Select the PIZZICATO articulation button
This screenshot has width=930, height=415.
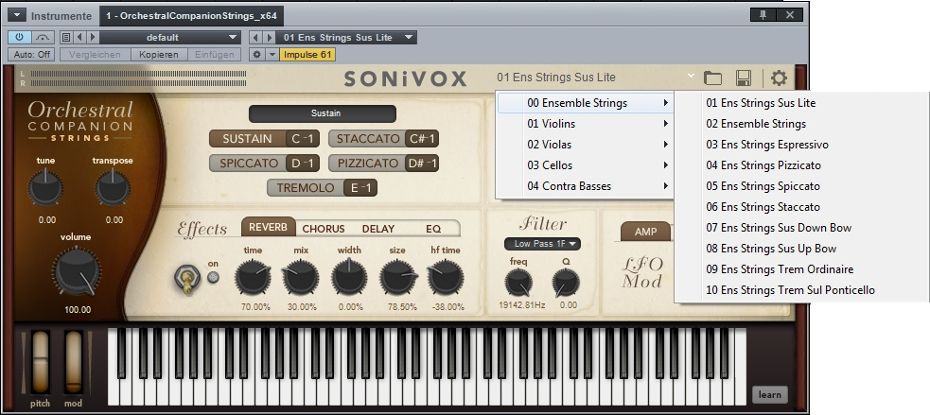[383, 163]
